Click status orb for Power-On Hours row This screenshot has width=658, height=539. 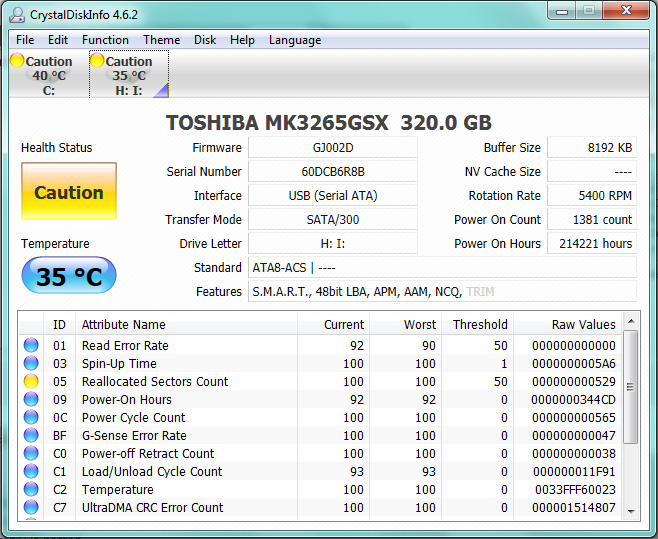click(x=31, y=399)
